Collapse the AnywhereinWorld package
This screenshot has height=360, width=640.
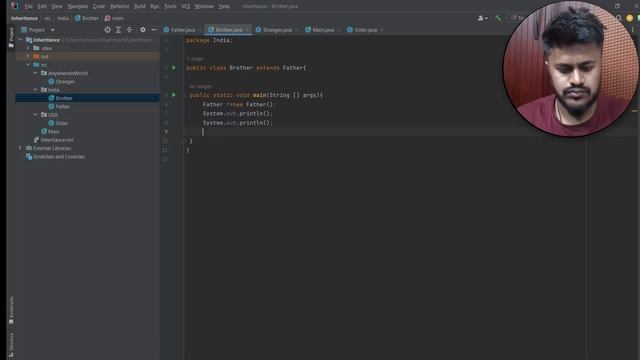[36, 73]
